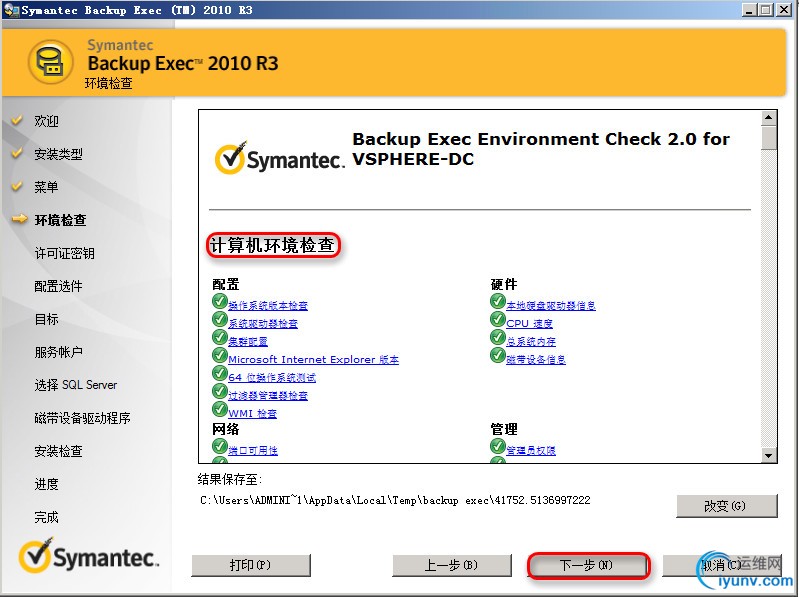Click the 打印(P) button
The width and height of the screenshot is (799, 597).
click(251, 565)
